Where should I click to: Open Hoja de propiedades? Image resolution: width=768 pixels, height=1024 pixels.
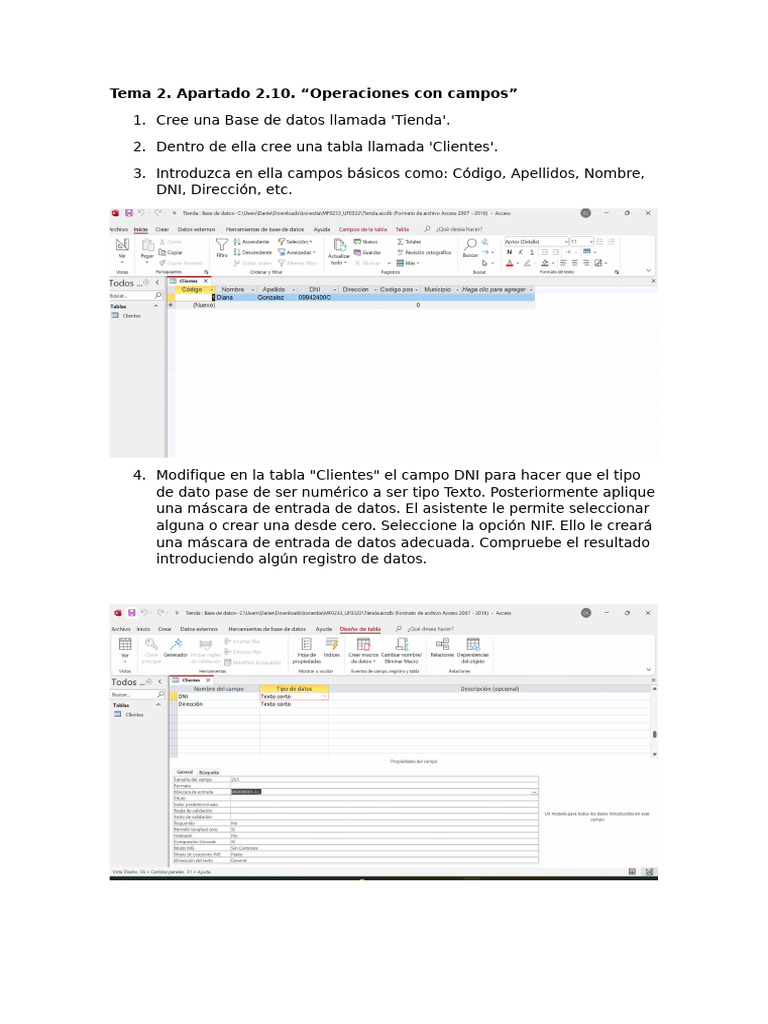point(306,650)
